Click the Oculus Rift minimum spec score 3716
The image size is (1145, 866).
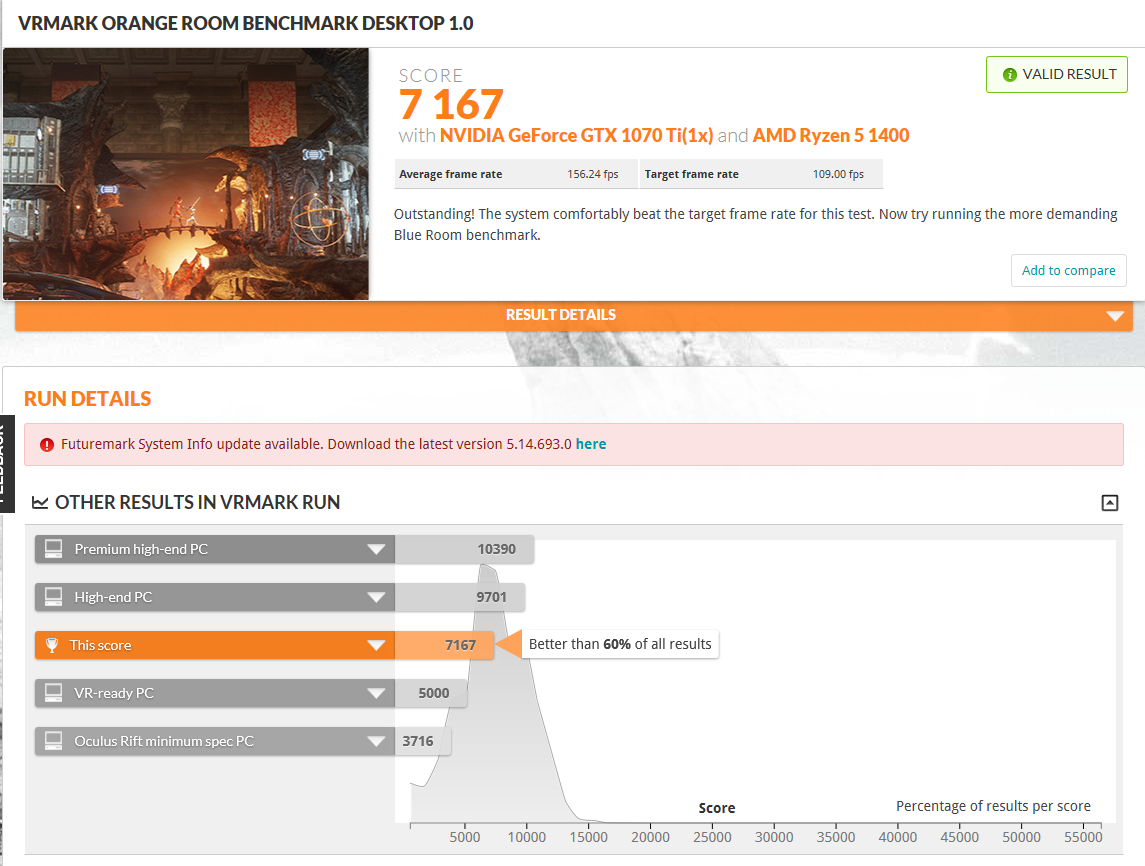418,741
